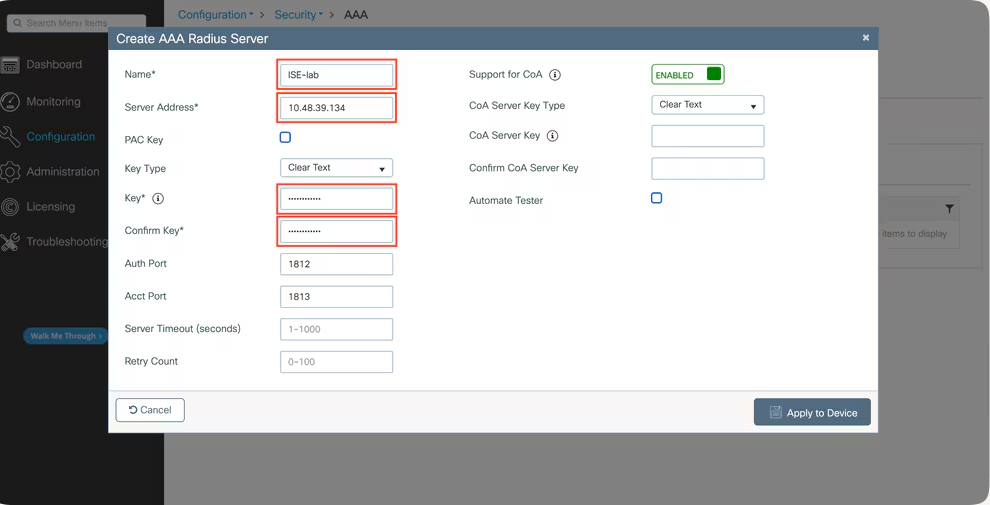This screenshot has height=505, width=990.
Task: Show info icon beside CoA Server Key
Action: [552, 136]
